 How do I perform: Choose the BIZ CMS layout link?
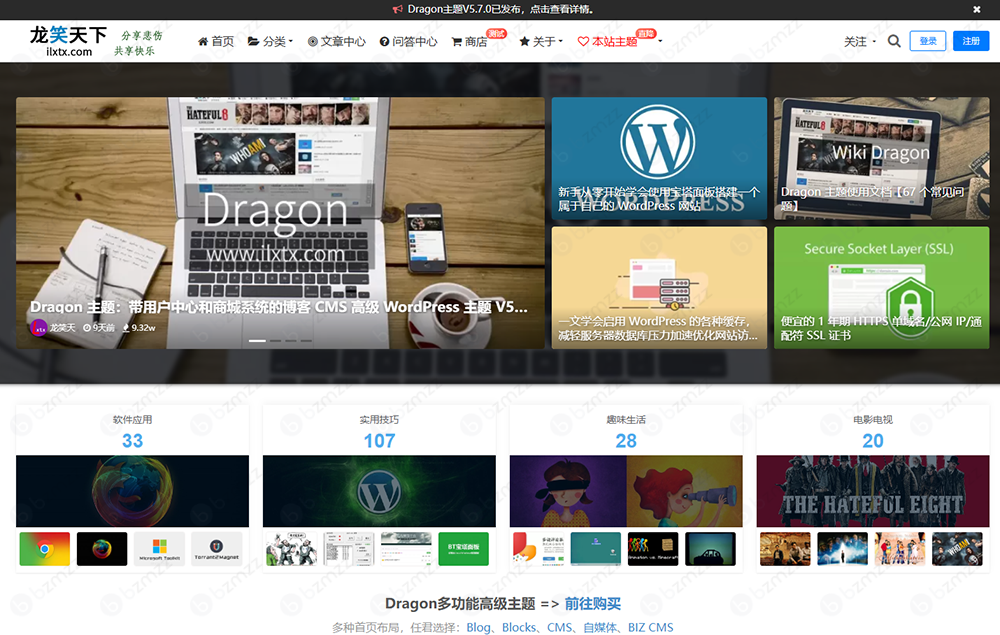coord(651,627)
